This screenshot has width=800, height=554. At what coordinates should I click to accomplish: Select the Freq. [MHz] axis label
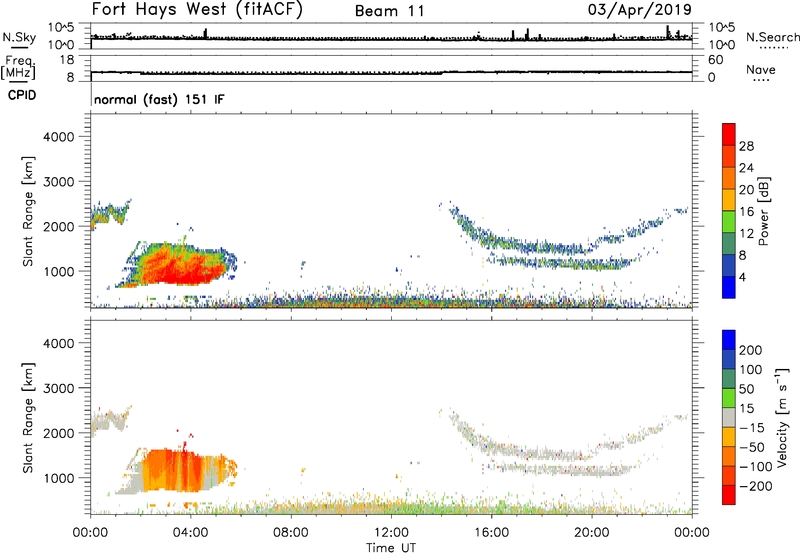[18, 67]
